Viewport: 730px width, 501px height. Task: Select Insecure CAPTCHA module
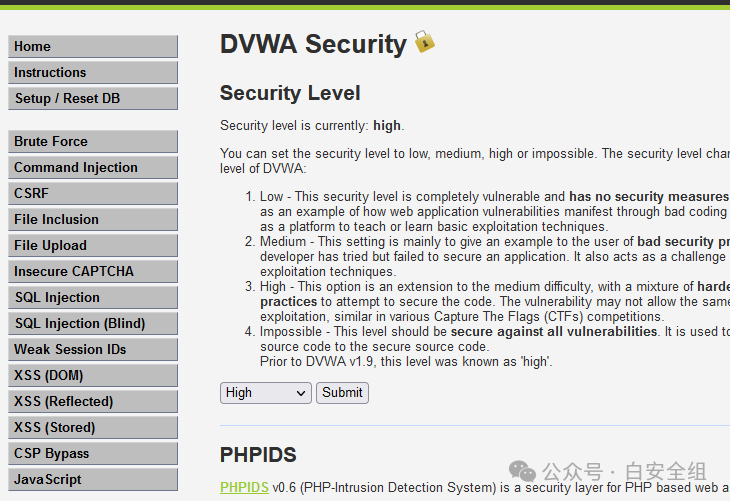tap(93, 271)
